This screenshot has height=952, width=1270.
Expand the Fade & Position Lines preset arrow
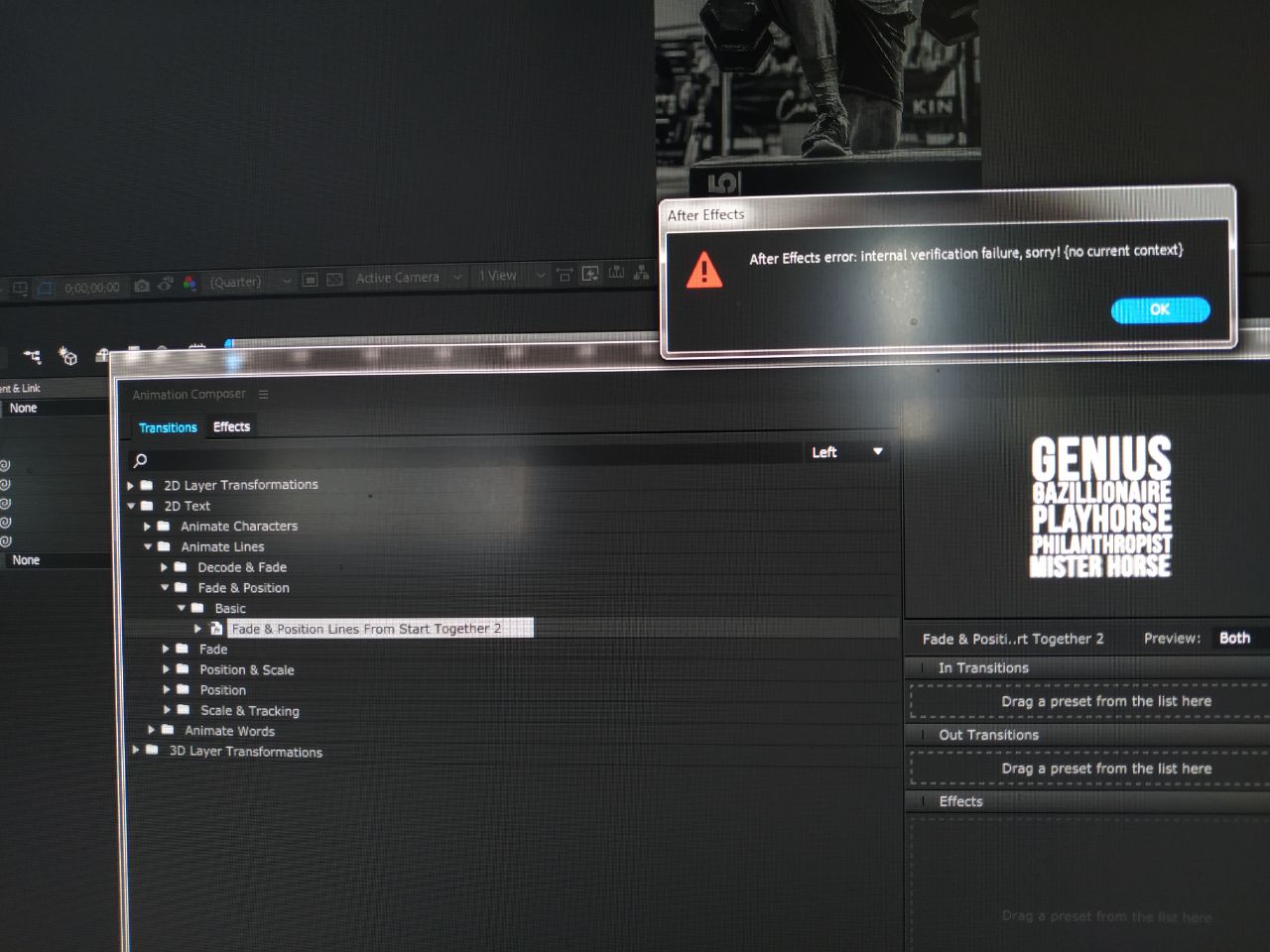[x=197, y=629]
